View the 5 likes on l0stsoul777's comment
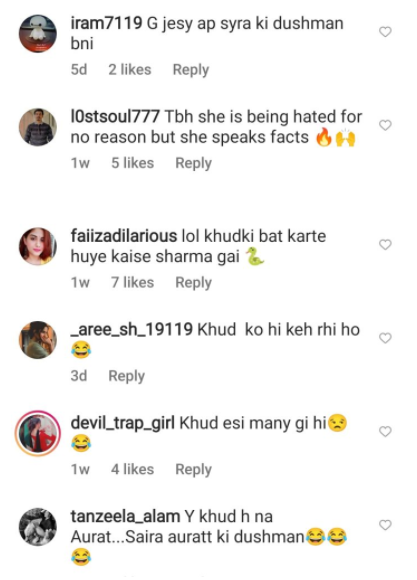417x580 pixels. [132, 163]
